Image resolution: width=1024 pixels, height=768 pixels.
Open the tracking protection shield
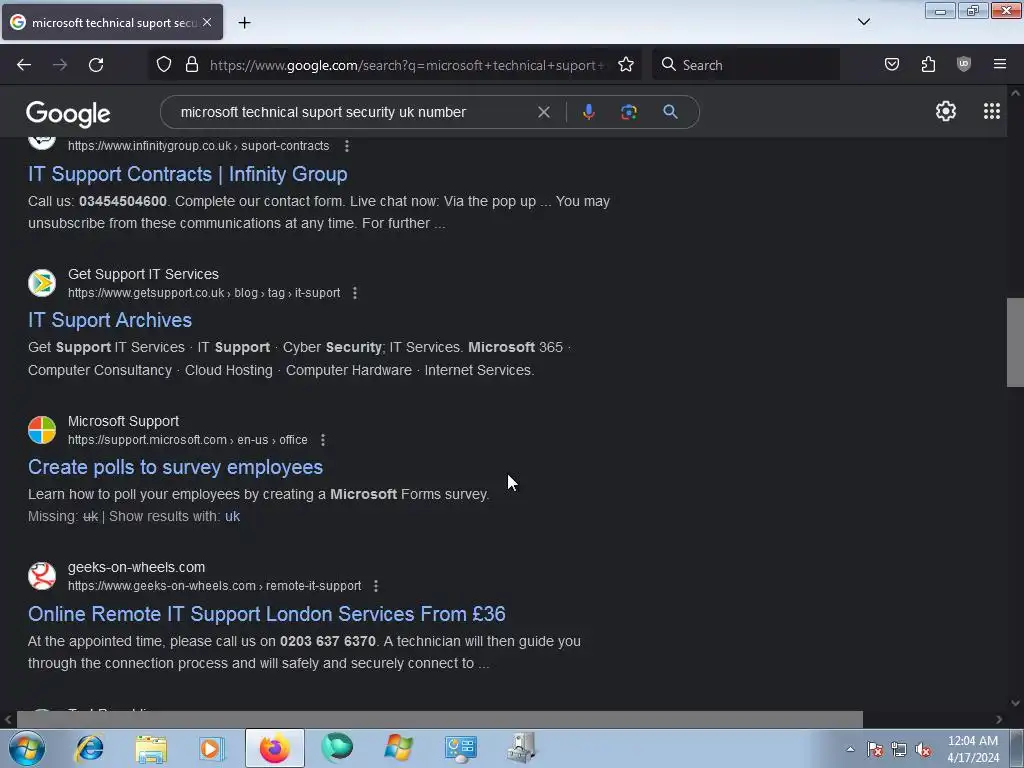click(x=164, y=65)
